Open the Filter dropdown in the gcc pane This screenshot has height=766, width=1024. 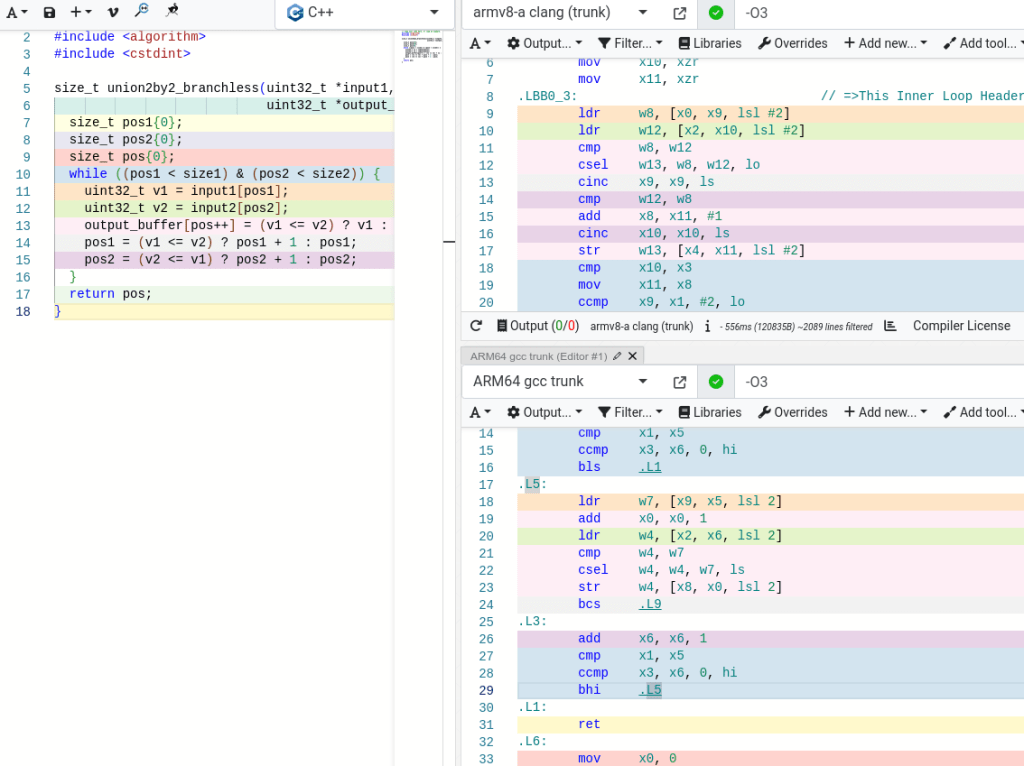point(630,412)
